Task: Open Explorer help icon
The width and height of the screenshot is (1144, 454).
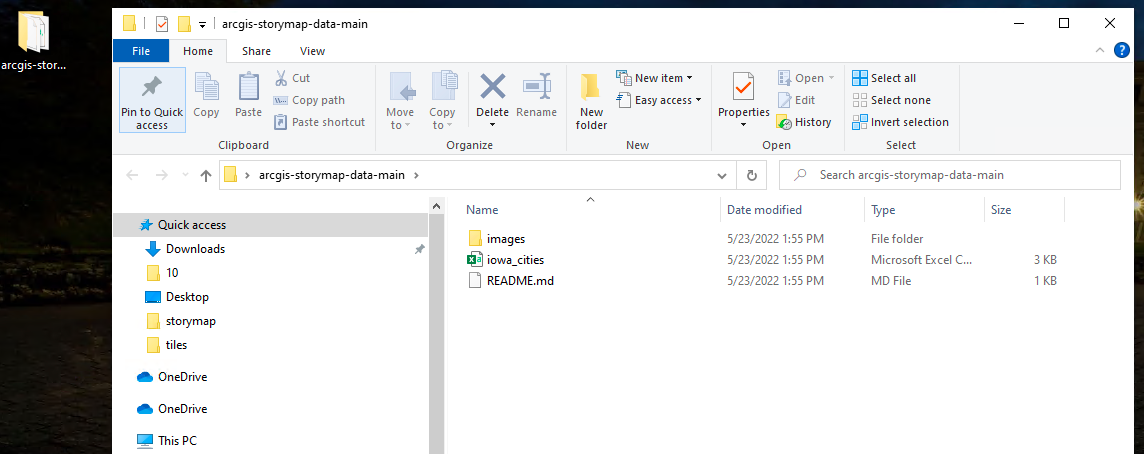Action: coord(1121,50)
